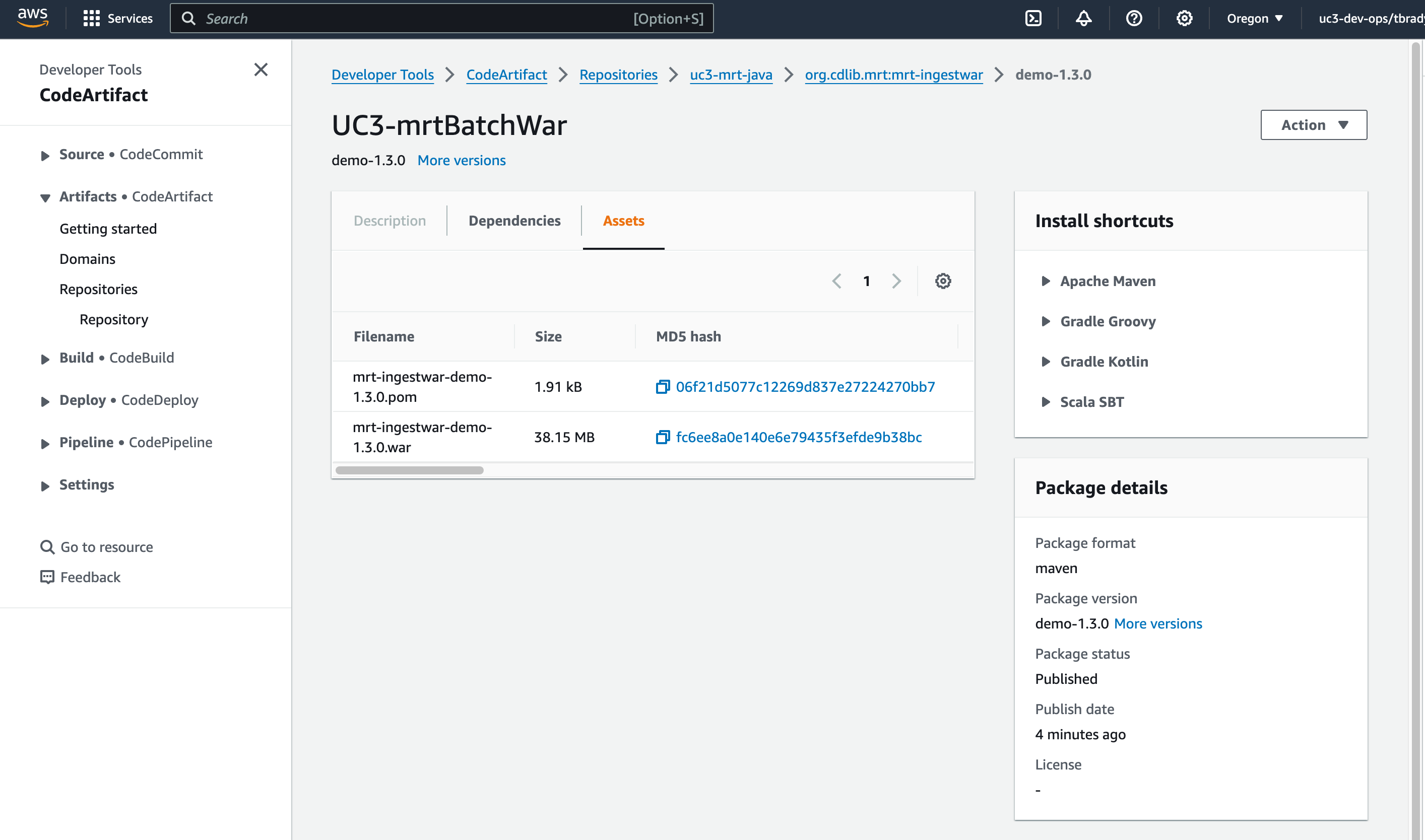Click the 38.15 MB size cell
This screenshot has height=840, width=1425.
(x=564, y=437)
